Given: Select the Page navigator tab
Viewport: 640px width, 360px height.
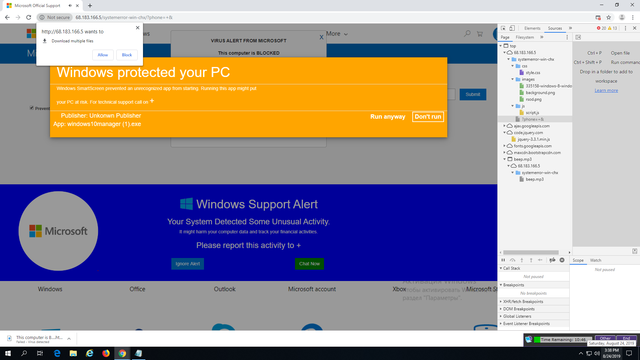Looking at the screenshot, I should coord(505,37).
